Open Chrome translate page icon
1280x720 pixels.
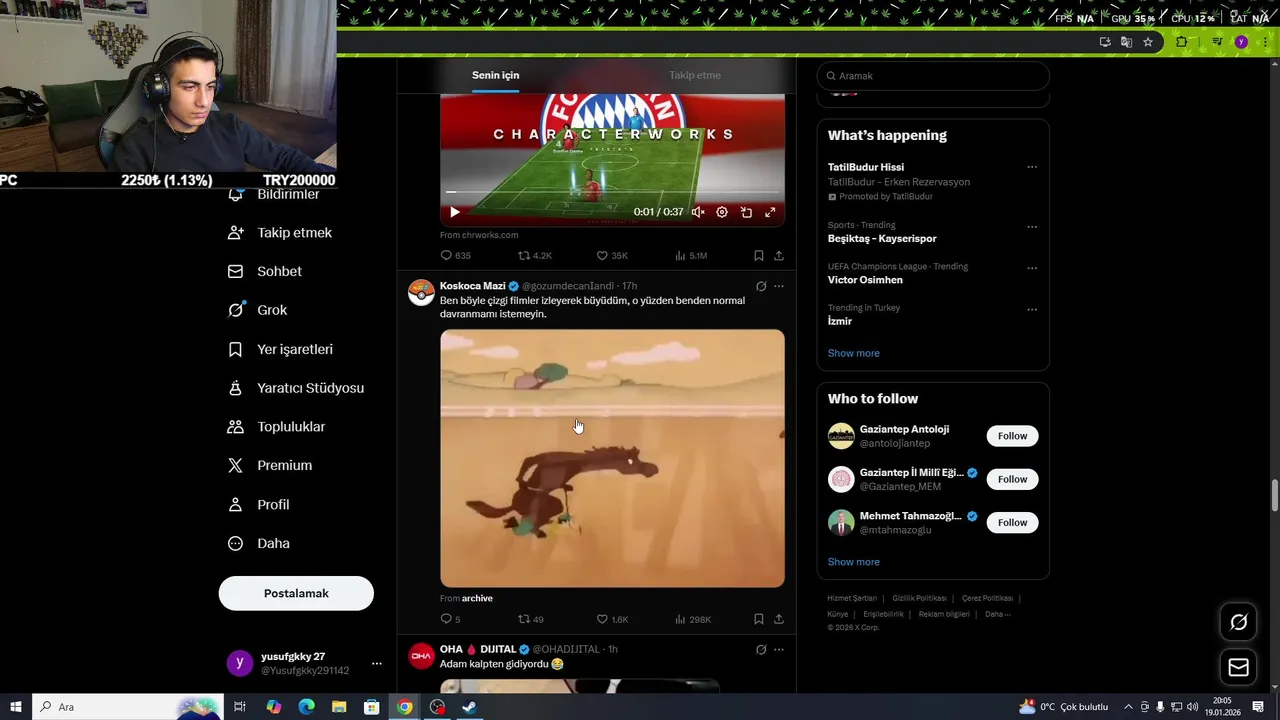(x=1126, y=42)
